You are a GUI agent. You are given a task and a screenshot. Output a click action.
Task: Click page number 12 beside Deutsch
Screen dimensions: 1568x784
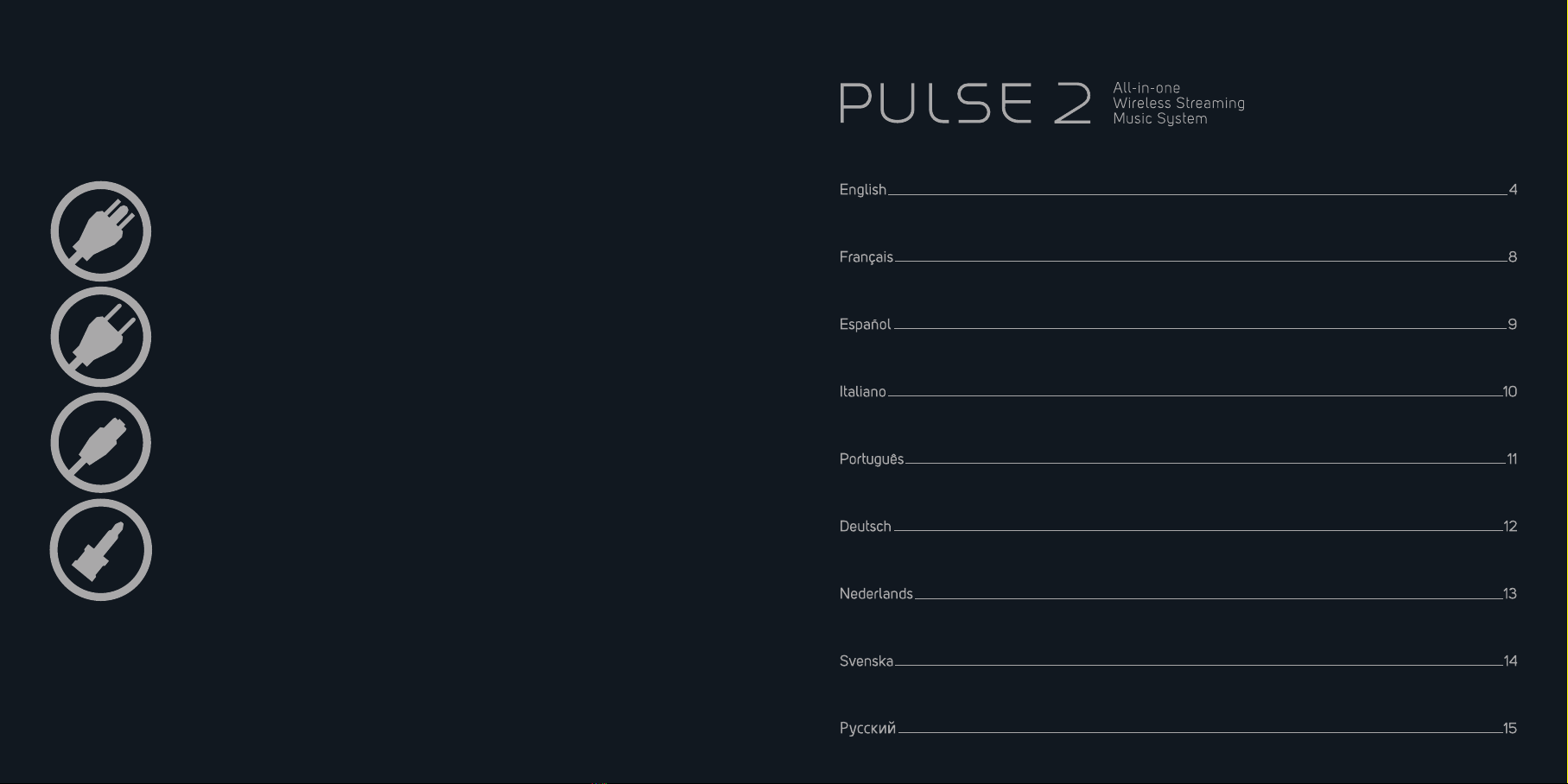(1509, 527)
